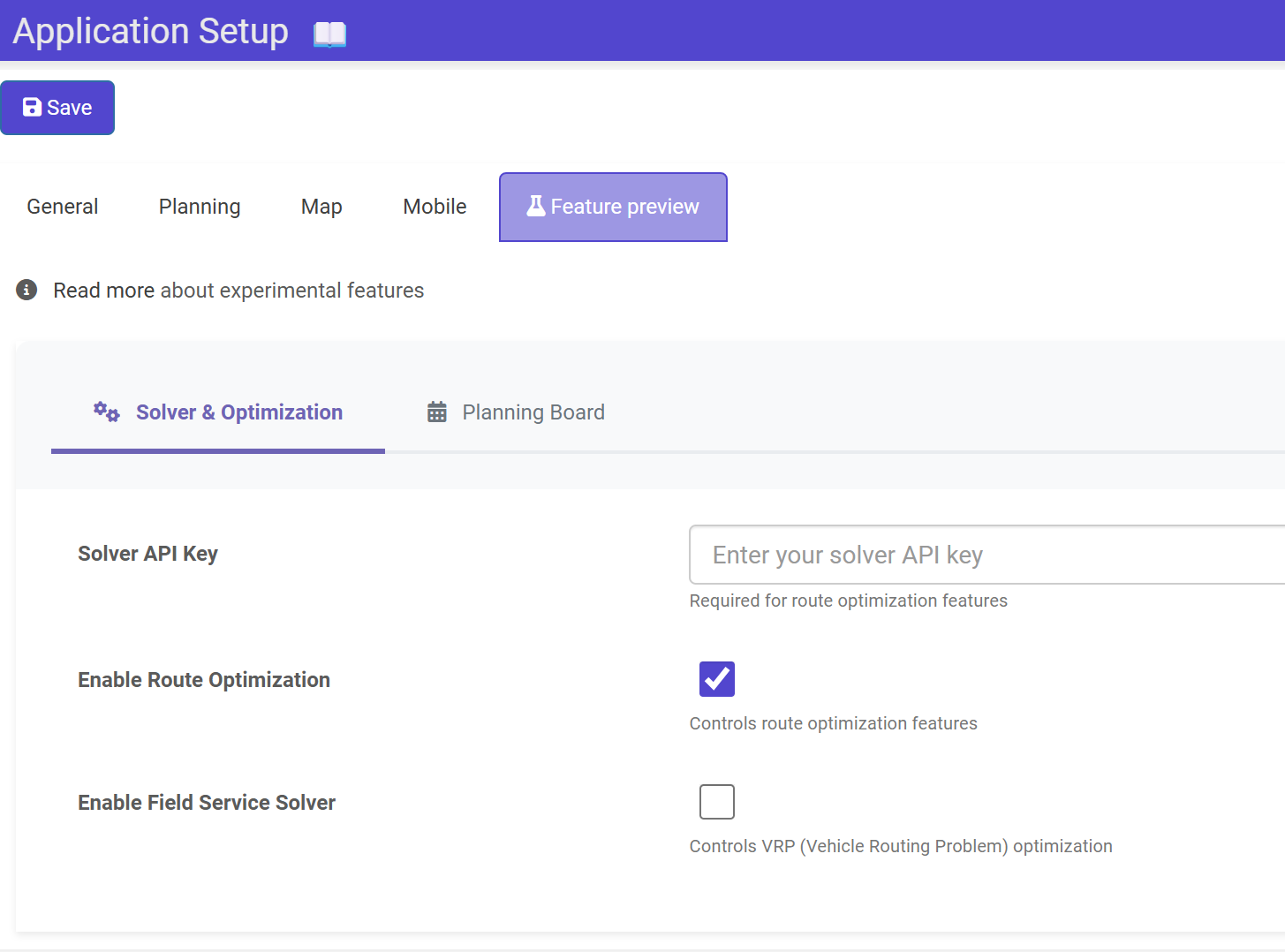The height and width of the screenshot is (952, 1285).
Task: Go to the Map tab
Action: point(321,207)
